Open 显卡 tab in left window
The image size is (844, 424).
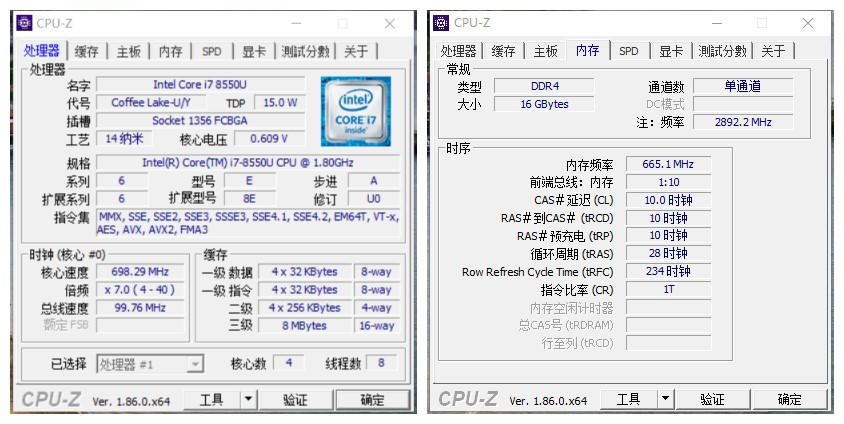[254, 52]
